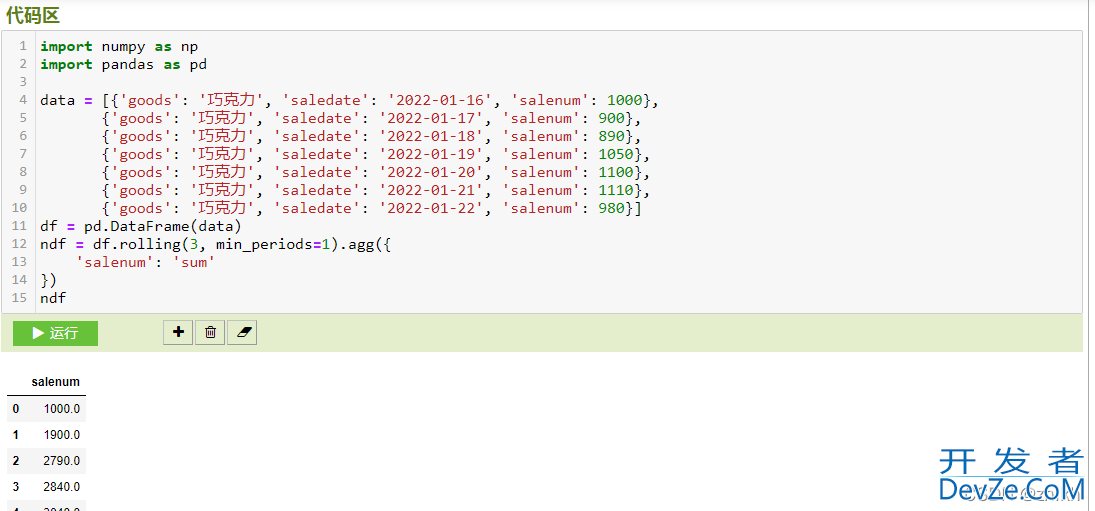Click the "'salenum': 'sum'" code line
Screen dimensions: 1095x511
tap(145, 262)
